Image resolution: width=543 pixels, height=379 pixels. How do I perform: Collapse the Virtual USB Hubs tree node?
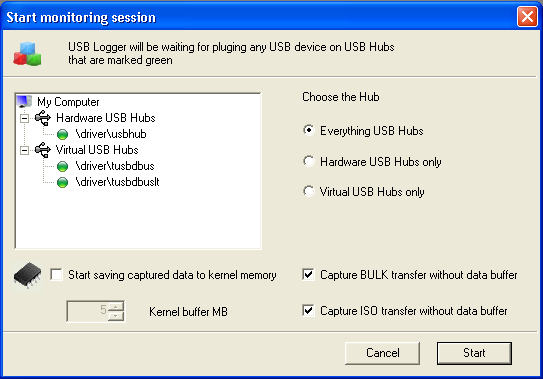coord(24,150)
